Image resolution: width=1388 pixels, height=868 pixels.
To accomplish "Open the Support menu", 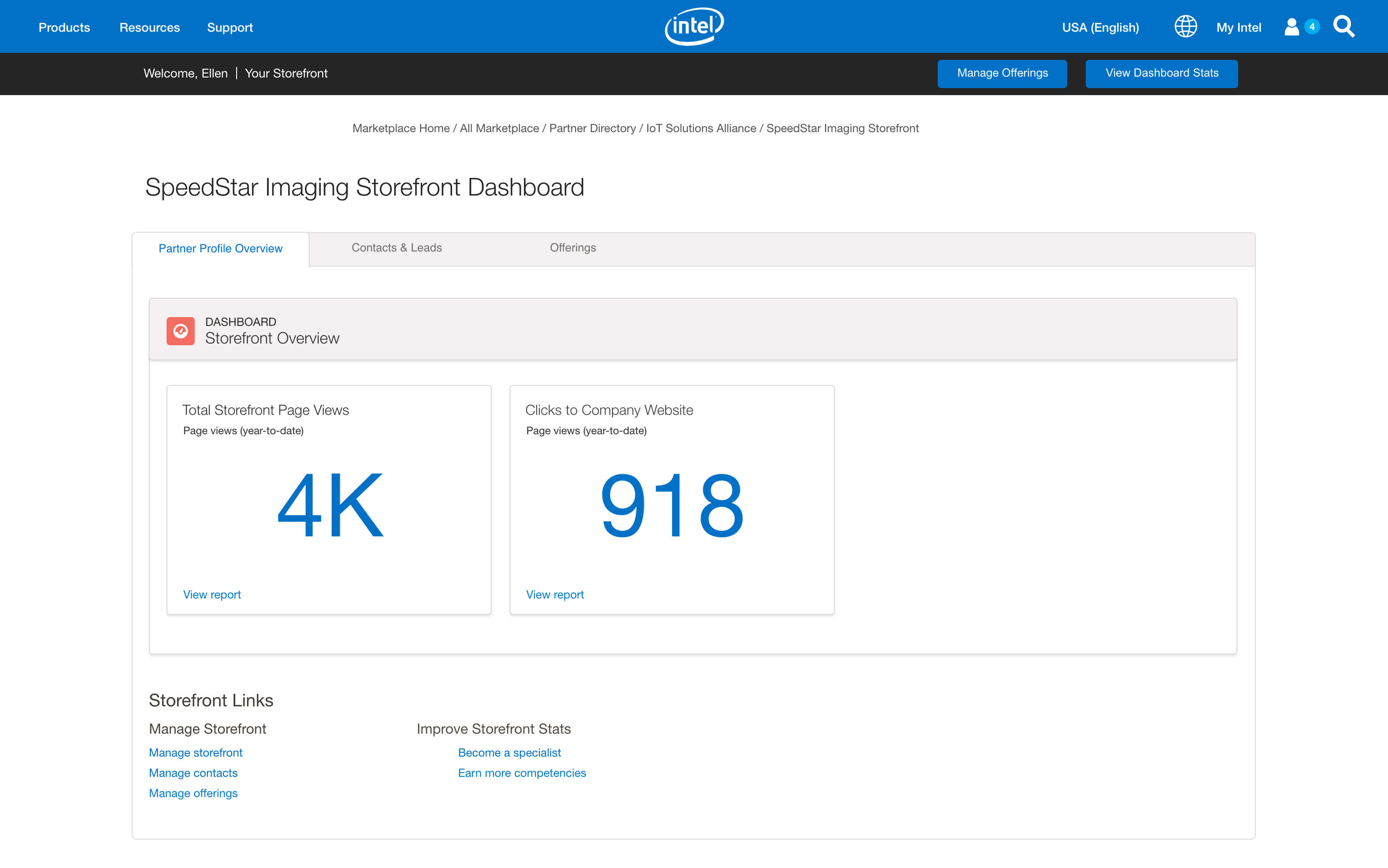I will 230,28.
